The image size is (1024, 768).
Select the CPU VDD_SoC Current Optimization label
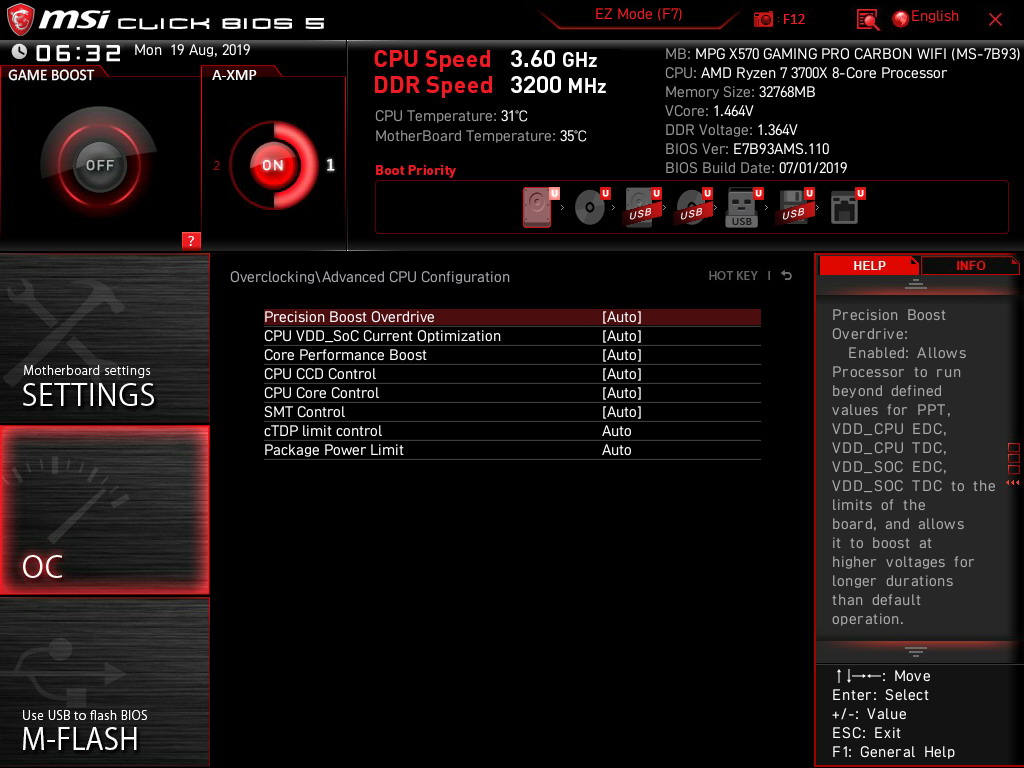pyautogui.click(x=382, y=336)
